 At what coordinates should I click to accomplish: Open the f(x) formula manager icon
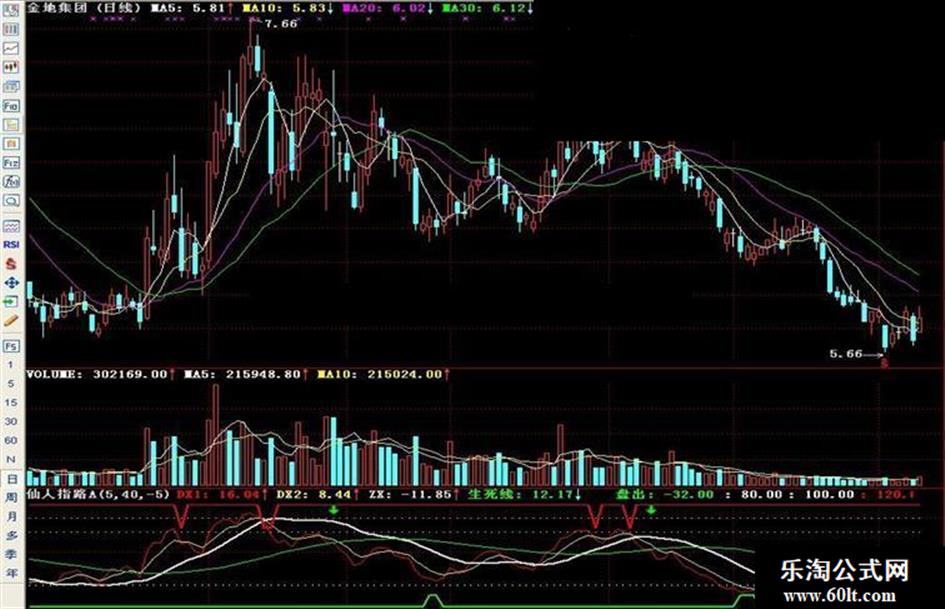pyautogui.click(x=11, y=181)
